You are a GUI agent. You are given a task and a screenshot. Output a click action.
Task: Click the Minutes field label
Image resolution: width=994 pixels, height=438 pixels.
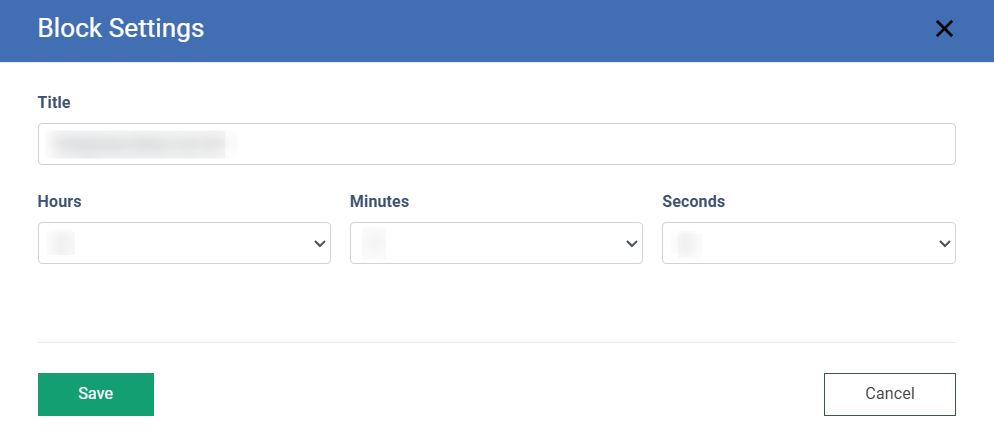379,202
